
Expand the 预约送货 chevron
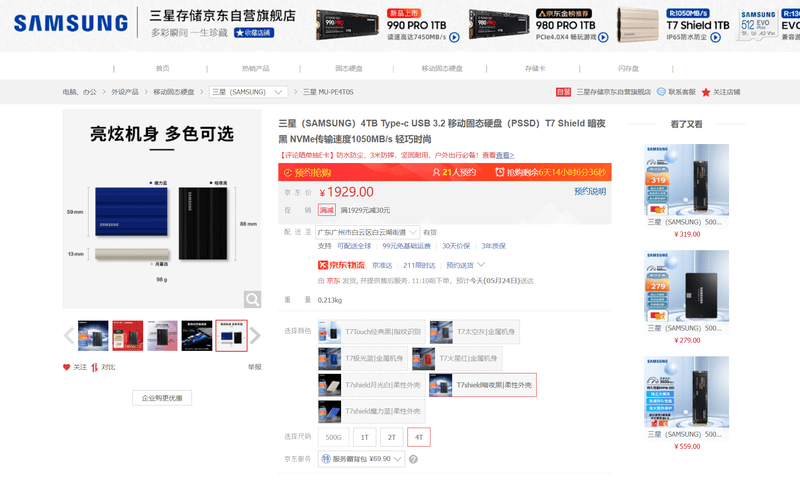coord(481,265)
